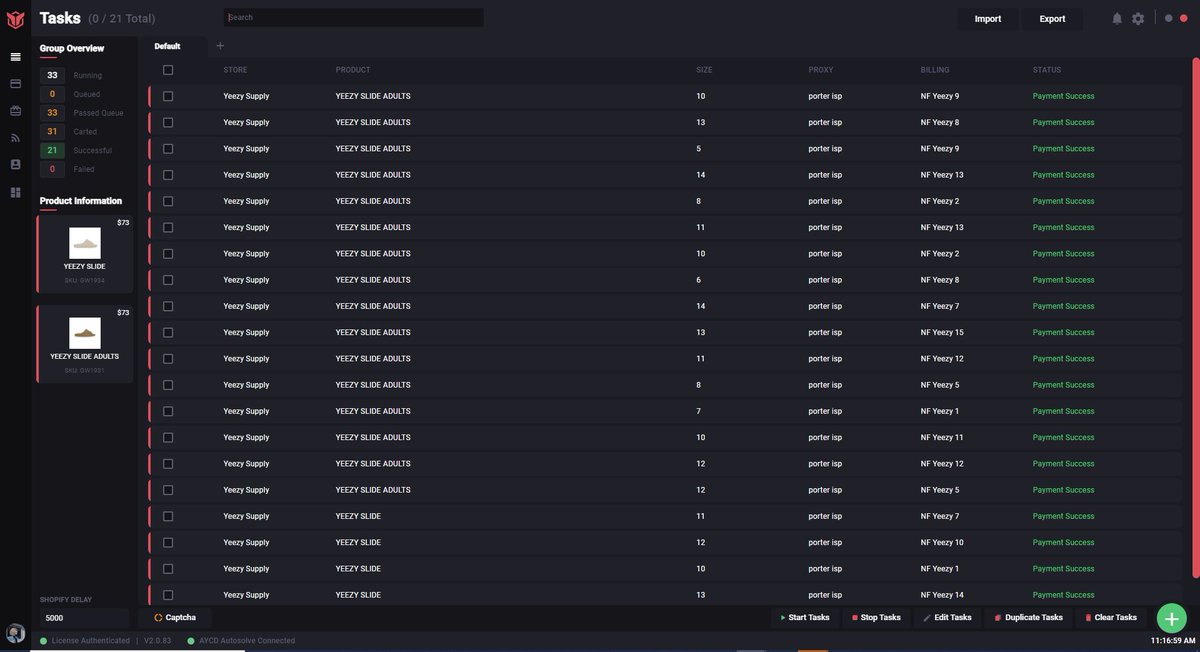The width and height of the screenshot is (1200, 652).
Task: Open the dashboard grid sidebar icon
Action: click(15, 192)
